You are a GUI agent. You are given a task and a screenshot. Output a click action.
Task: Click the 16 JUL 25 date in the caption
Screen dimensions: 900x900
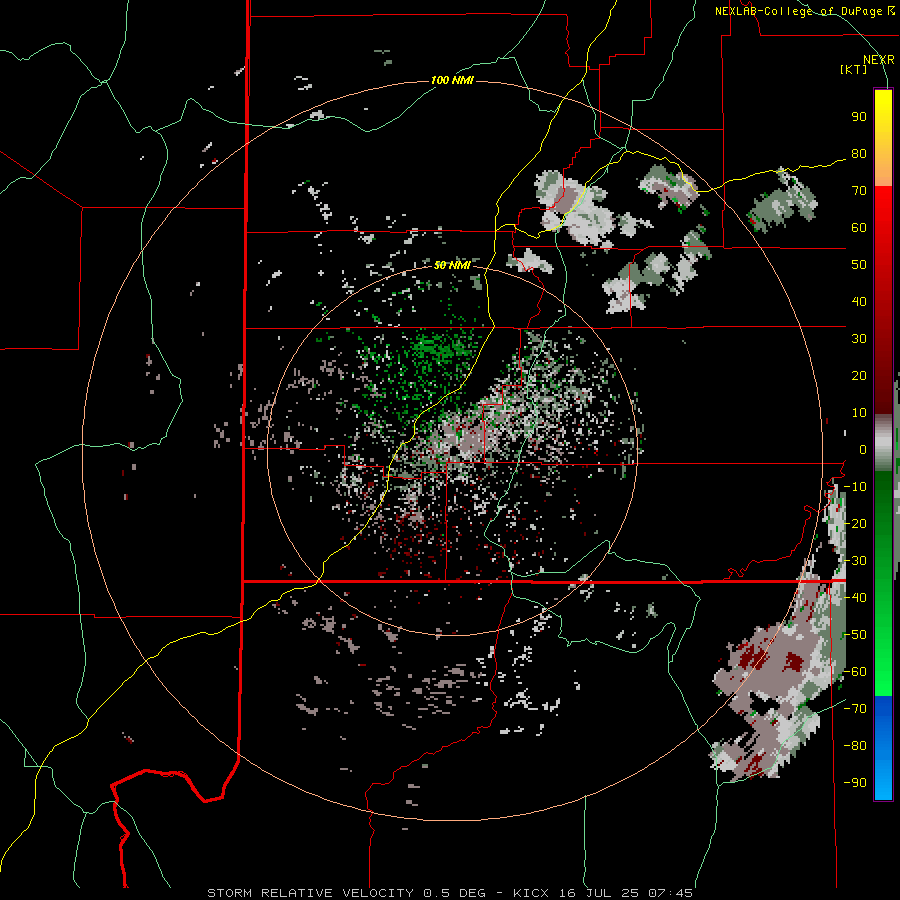(x=600, y=893)
